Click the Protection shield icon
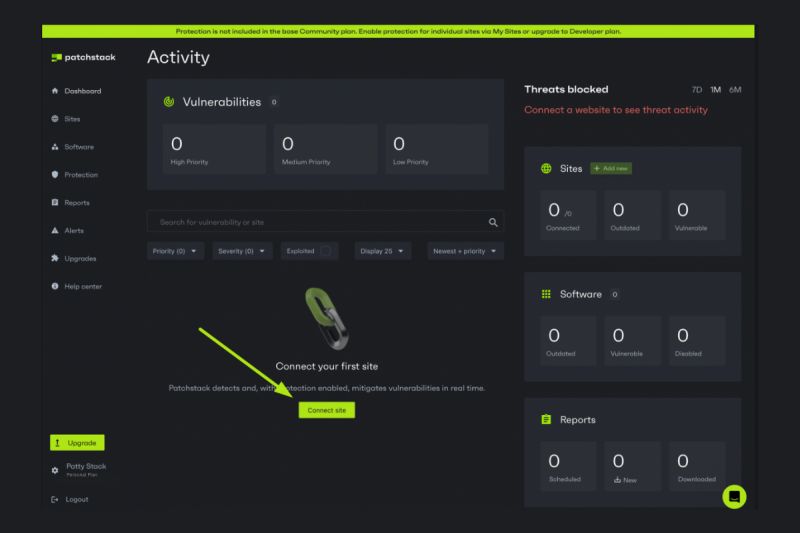 point(55,174)
